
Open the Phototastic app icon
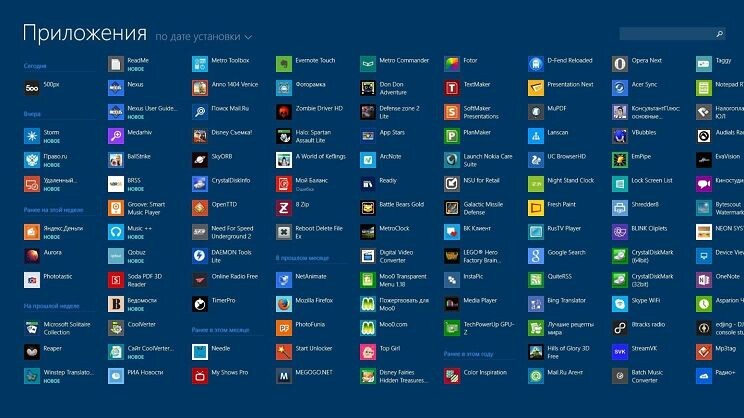pyautogui.click(x=32, y=280)
